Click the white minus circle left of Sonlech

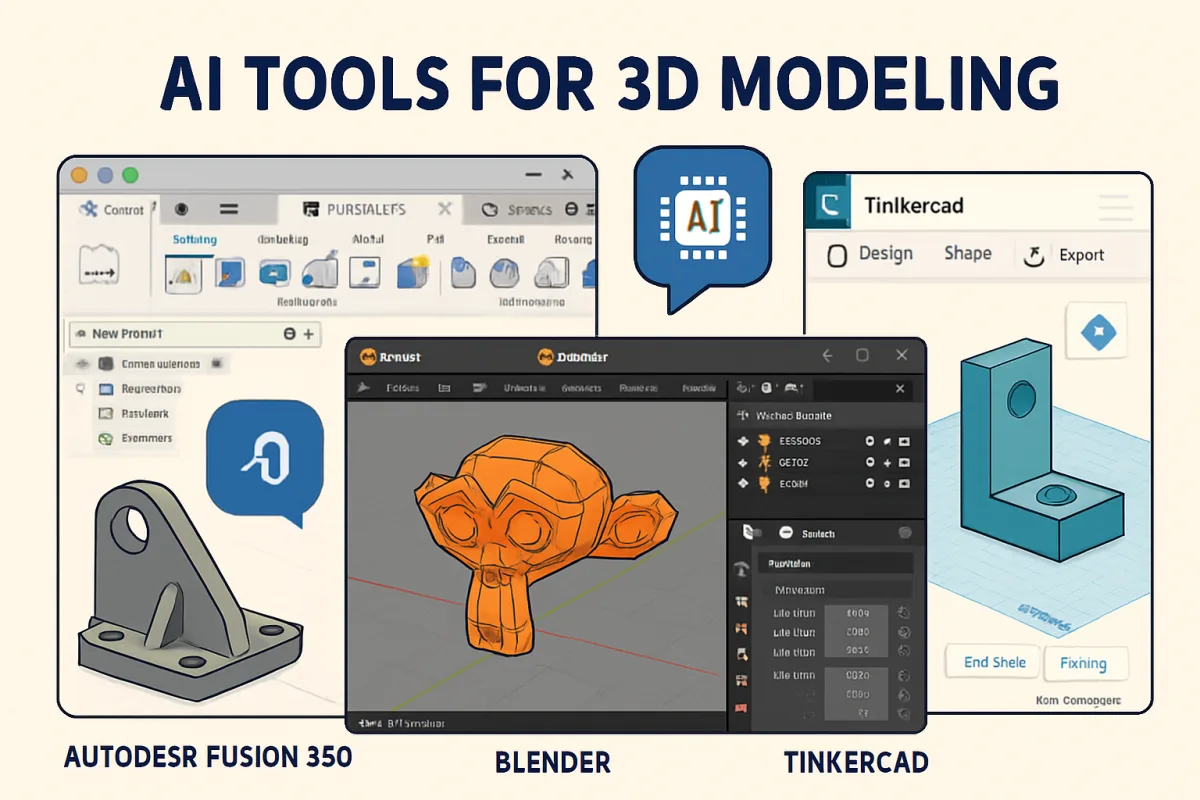(786, 533)
